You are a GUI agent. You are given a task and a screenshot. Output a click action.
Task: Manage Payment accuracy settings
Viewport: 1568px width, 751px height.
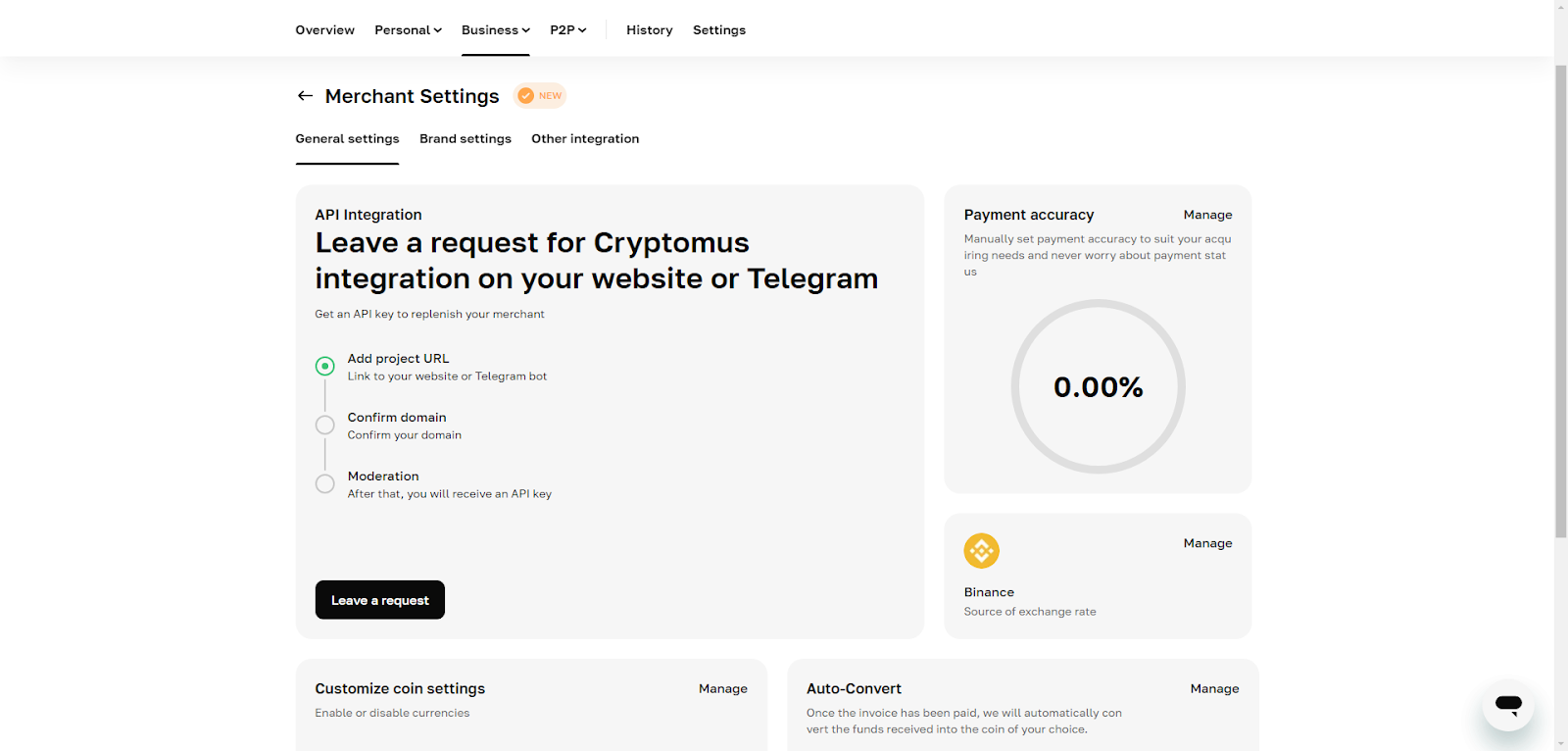coord(1207,215)
